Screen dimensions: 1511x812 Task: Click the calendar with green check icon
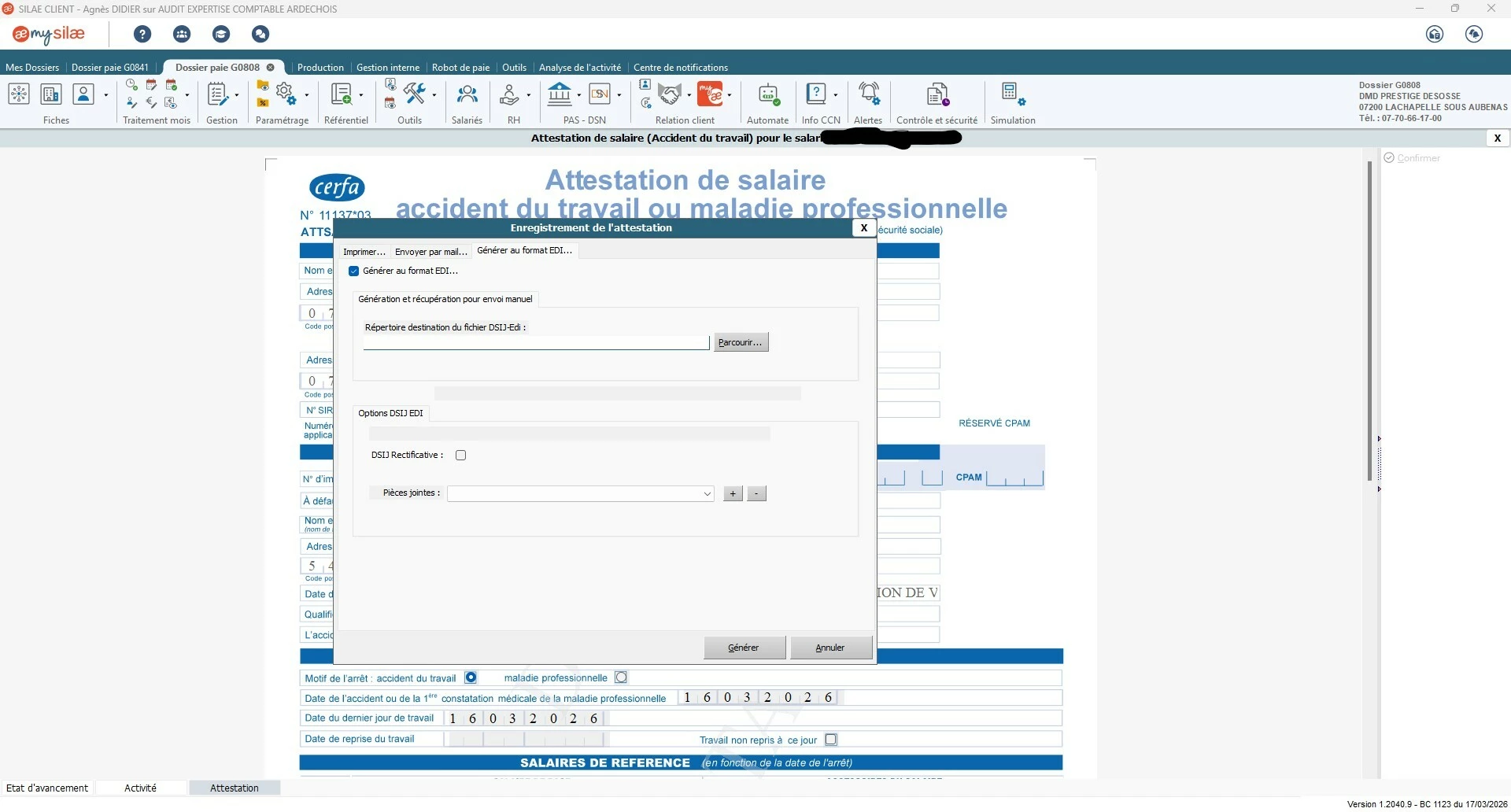pyautogui.click(x=171, y=85)
